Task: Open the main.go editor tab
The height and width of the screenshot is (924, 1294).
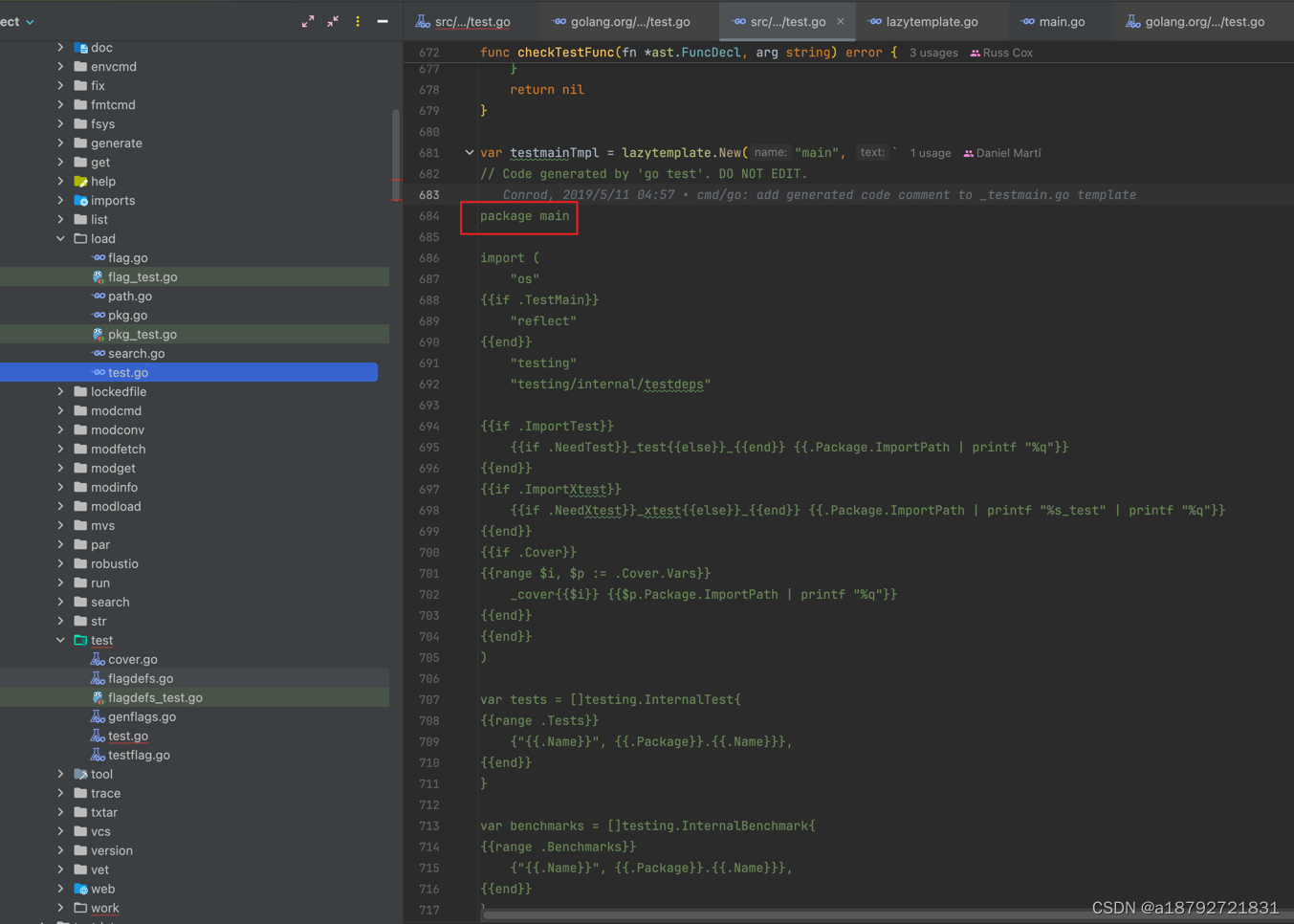Action: (1053, 21)
